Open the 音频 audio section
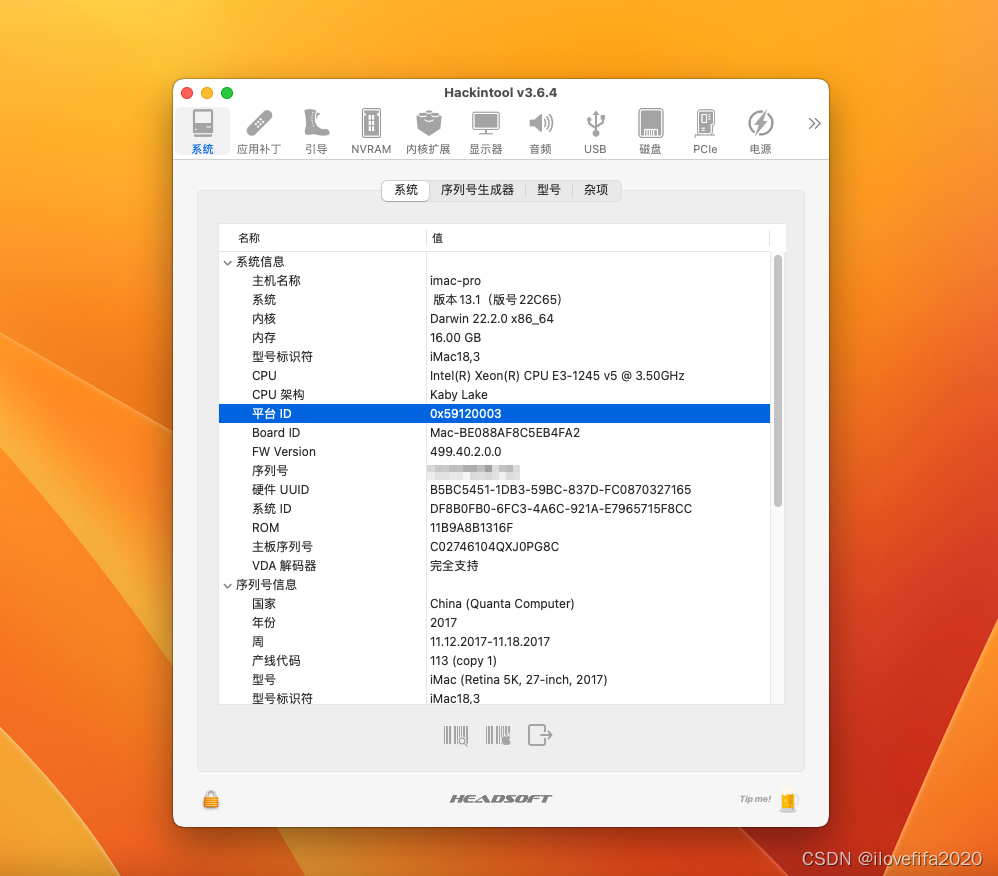The width and height of the screenshot is (998, 876). [540, 132]
